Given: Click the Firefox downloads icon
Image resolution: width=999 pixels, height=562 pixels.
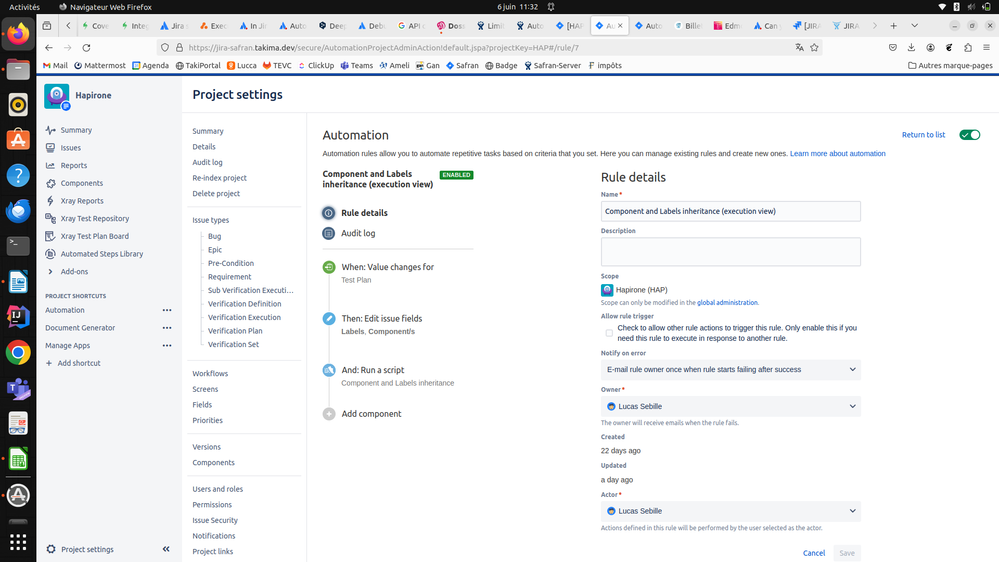Looking at the screenshot, I should pyautogui.click(x=912, y=48).
